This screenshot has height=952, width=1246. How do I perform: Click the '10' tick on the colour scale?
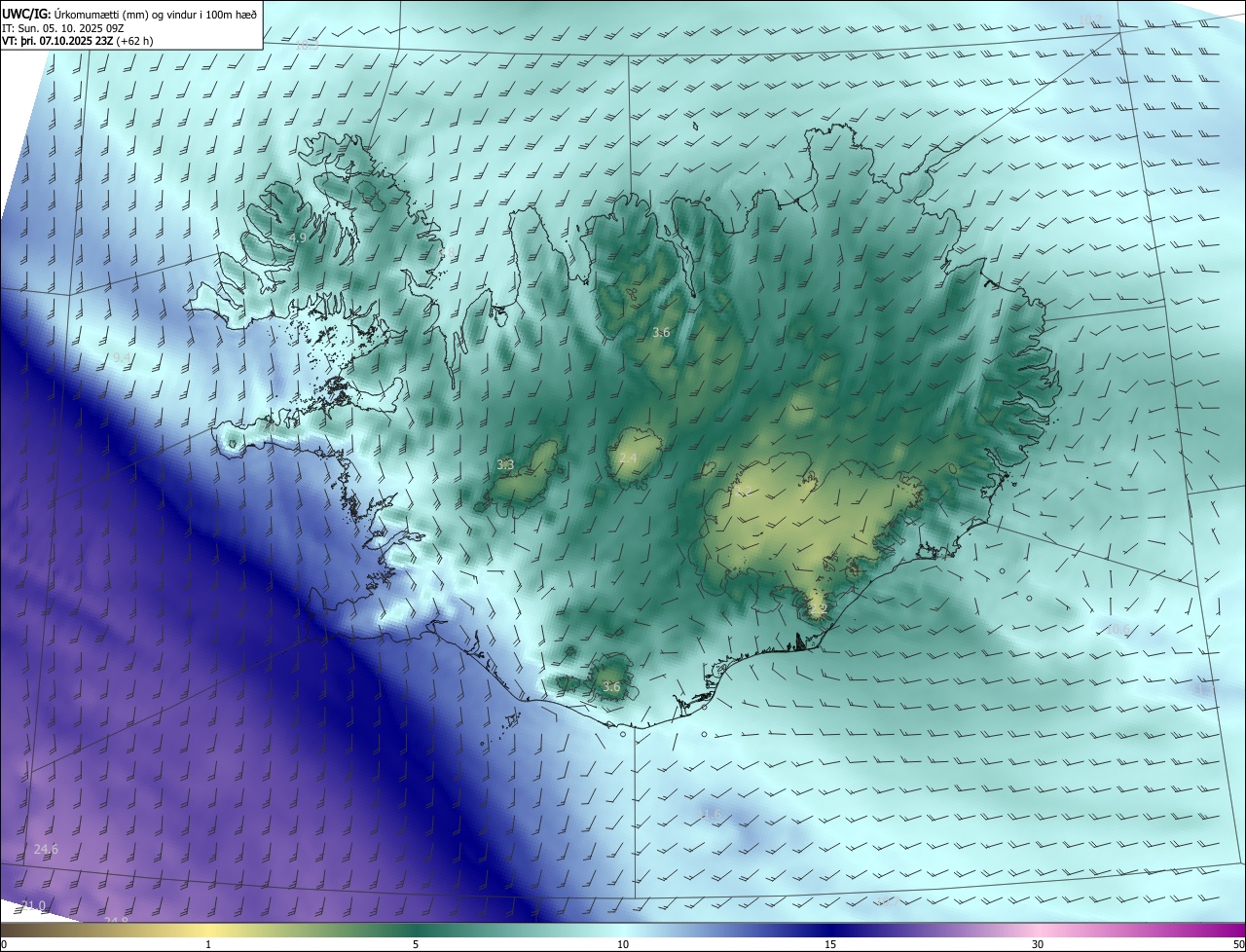pos(623,945)
